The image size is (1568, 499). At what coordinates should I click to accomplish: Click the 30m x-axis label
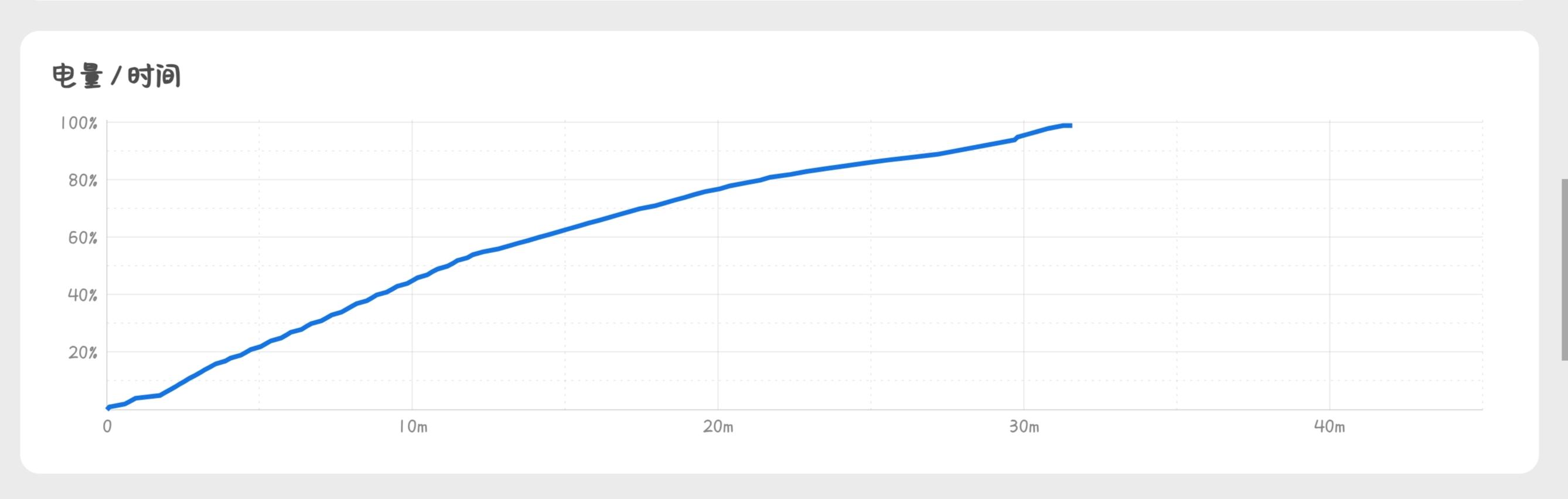1024,426
